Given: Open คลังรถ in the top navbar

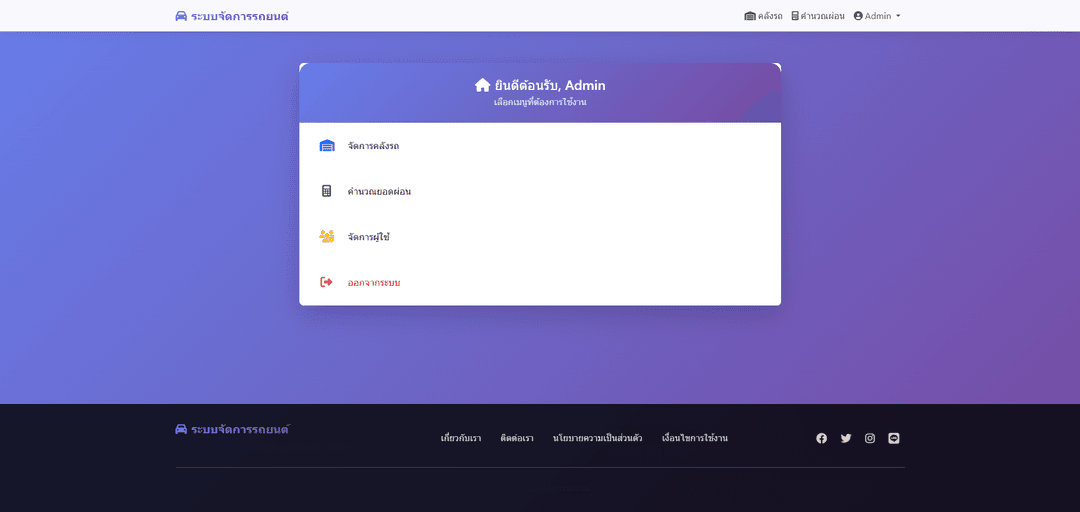Looking at the screenshot, I should click(763, 16).
